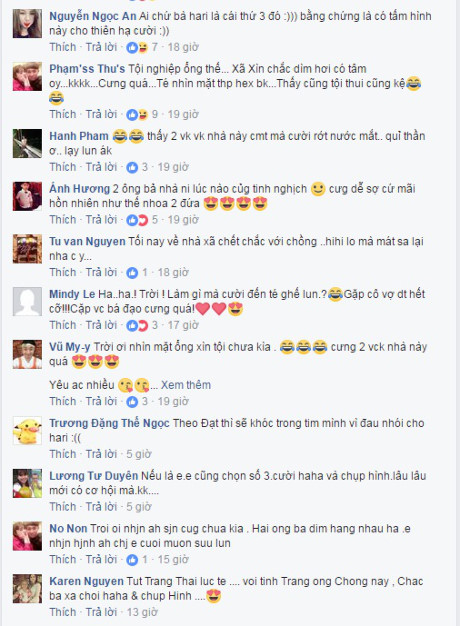This screenshot has width=460, height=626.
Task: Click like count icon on Tu van Nguyen's comment
Action: click(x=132, y=273)
